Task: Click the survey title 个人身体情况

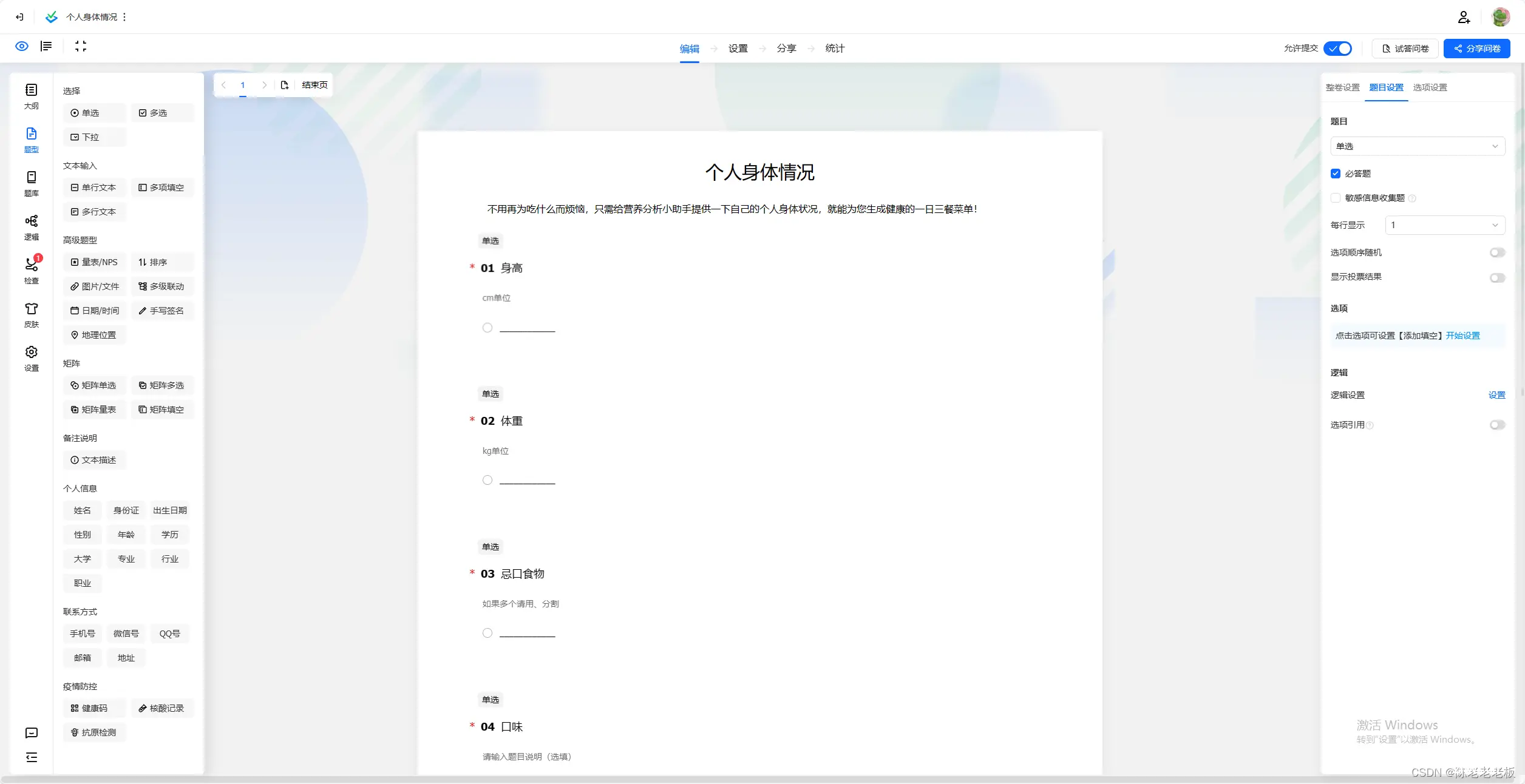Action: click(x=760, y=172)
